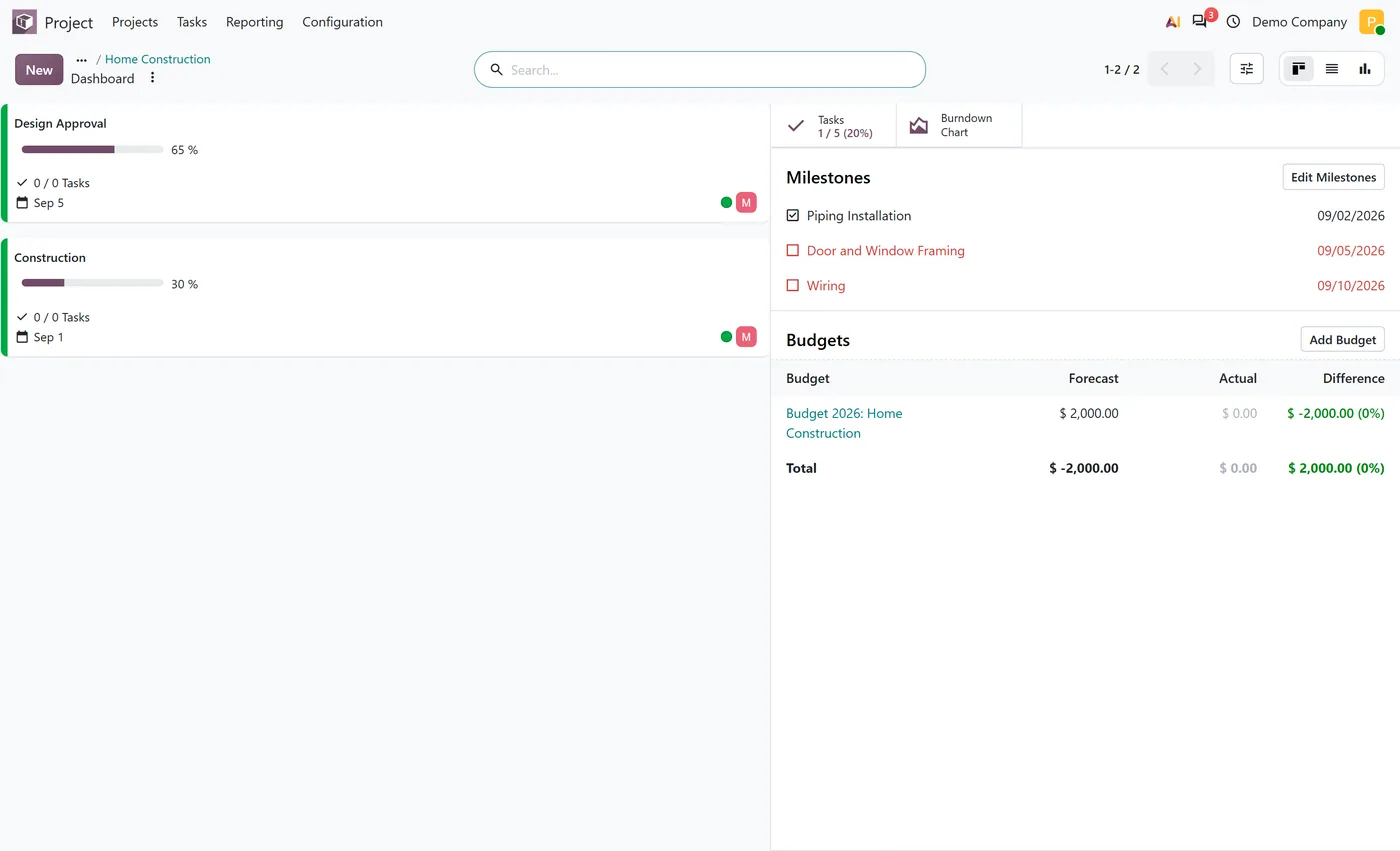Viewport: 1400px width, 851px height.
Task: Switch to kanban view
Action: 1299,69
